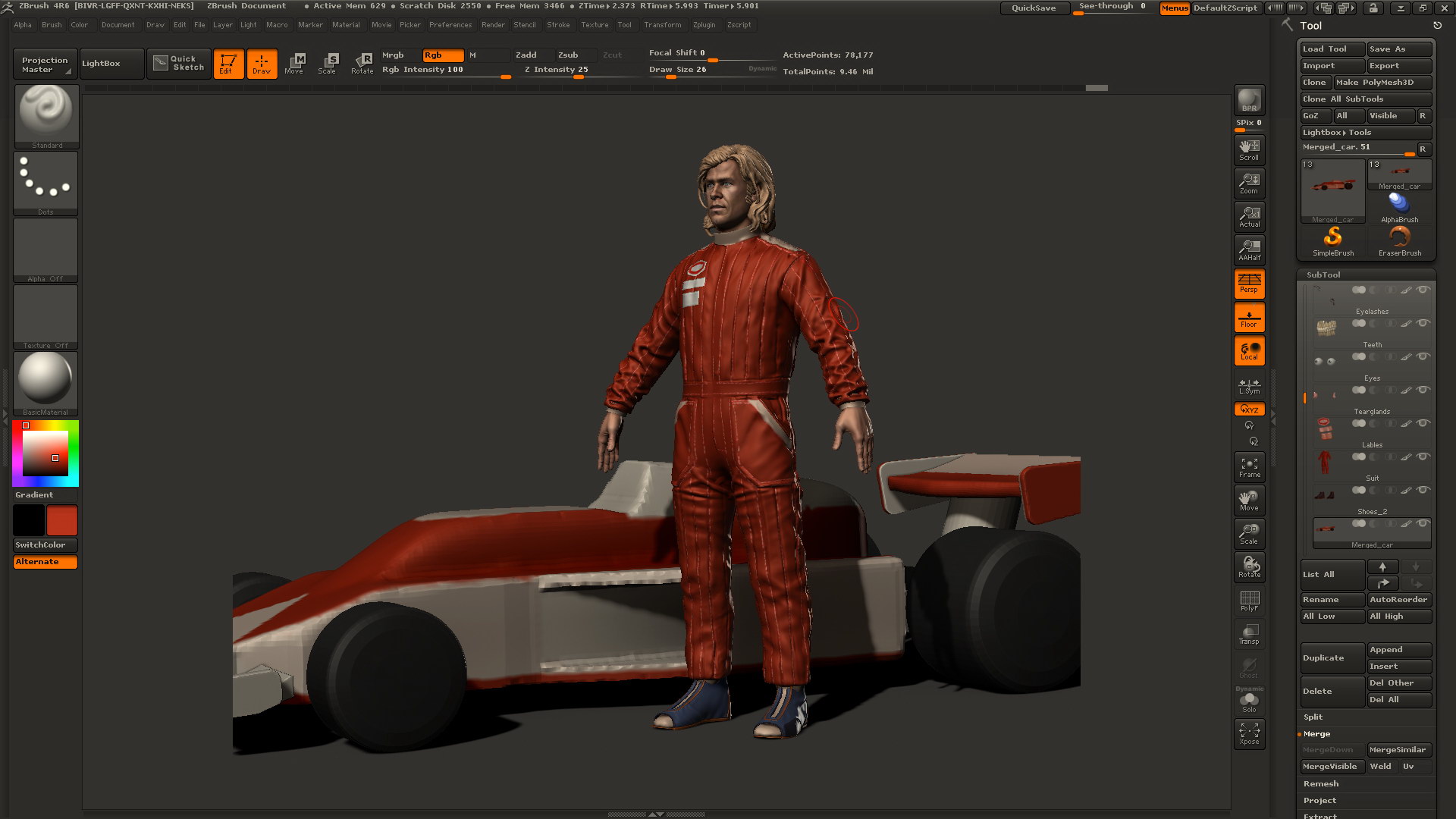Enable PolyF wireframe display
The image size is (1456, 819).
1249,601
